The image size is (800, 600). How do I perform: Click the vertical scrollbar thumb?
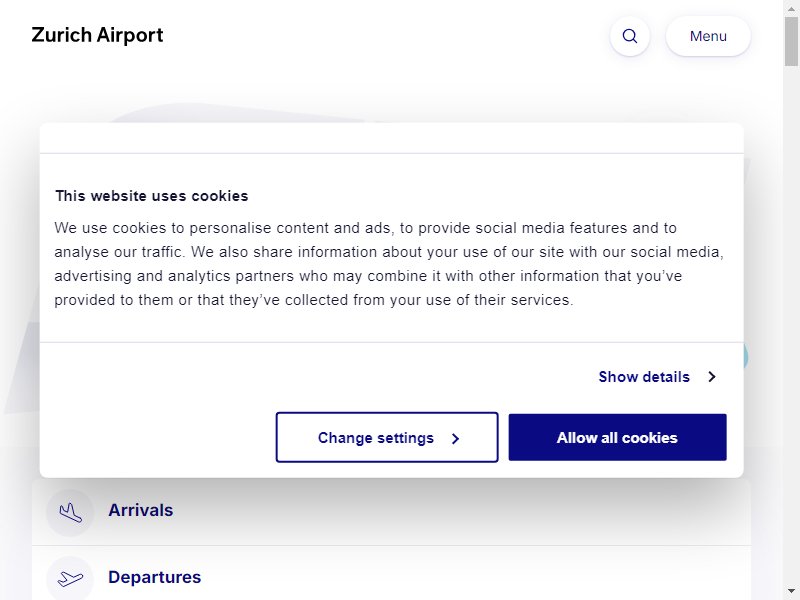791,41
